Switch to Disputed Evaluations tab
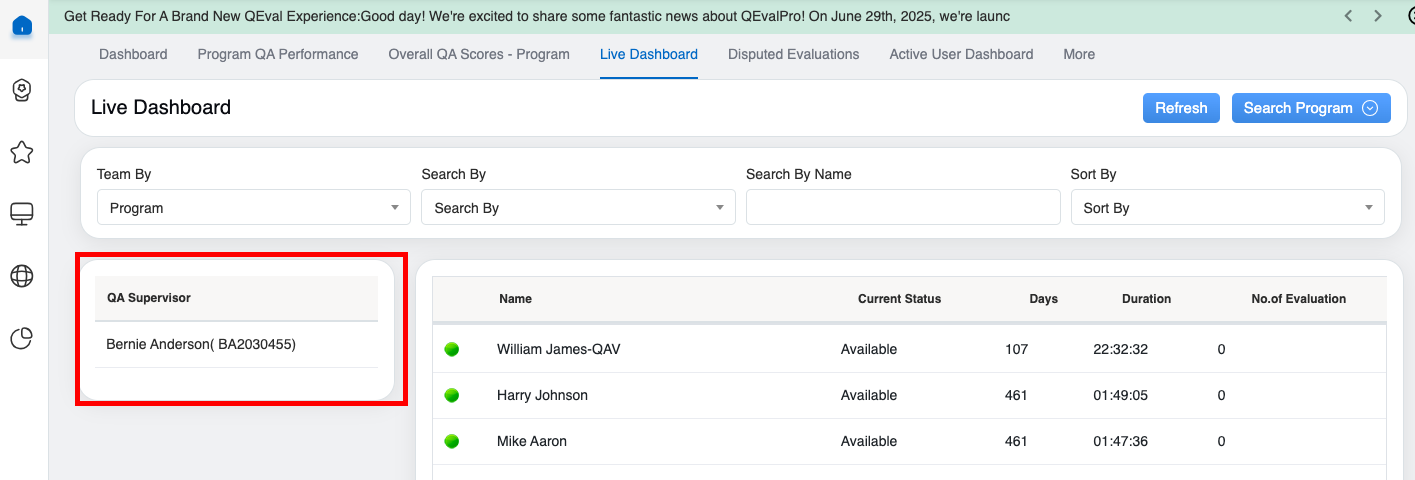Image resolution: width=1415 pixels, height=480 pixels. (793, 54)
